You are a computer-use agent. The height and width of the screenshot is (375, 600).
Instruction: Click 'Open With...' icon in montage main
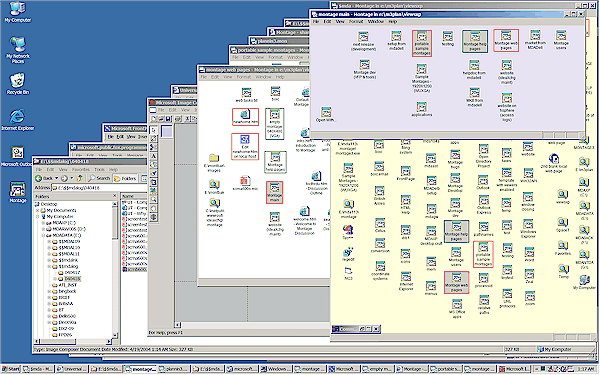tap(326, 114)
